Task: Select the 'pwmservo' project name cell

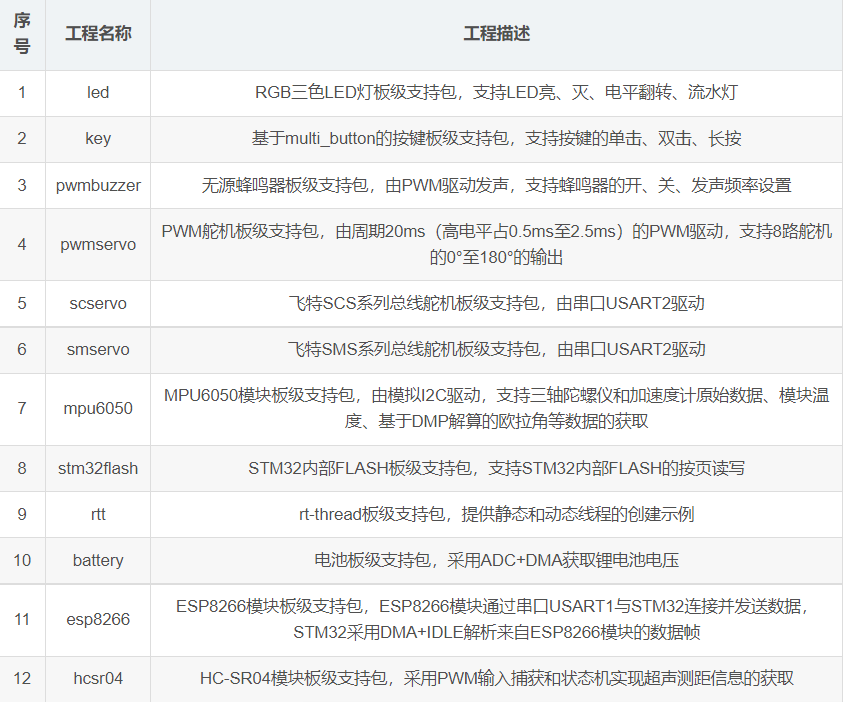Action: click(98, 245)
